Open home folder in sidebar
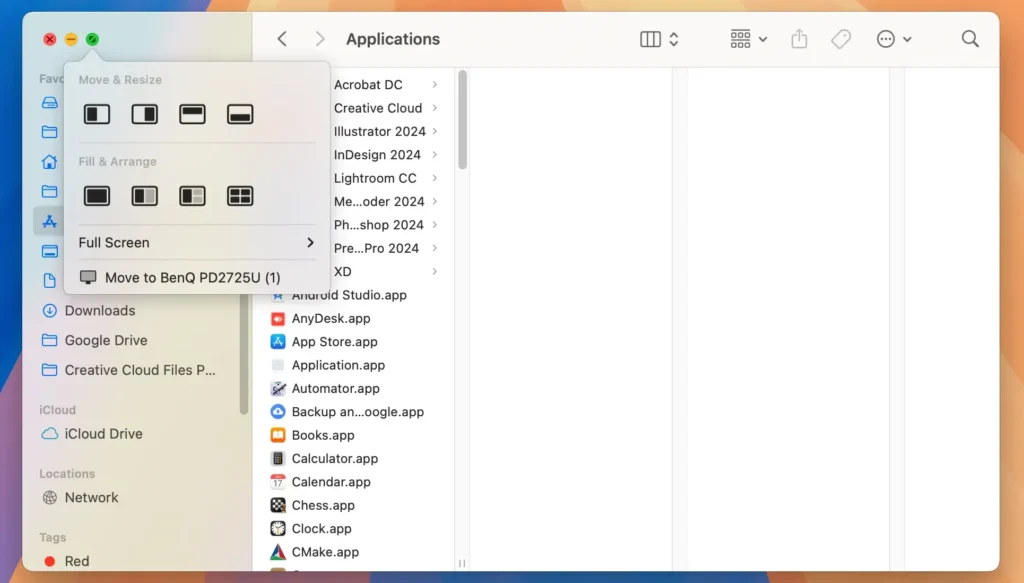This screenshot has height=583, width=1024. [x=49, y=161]
